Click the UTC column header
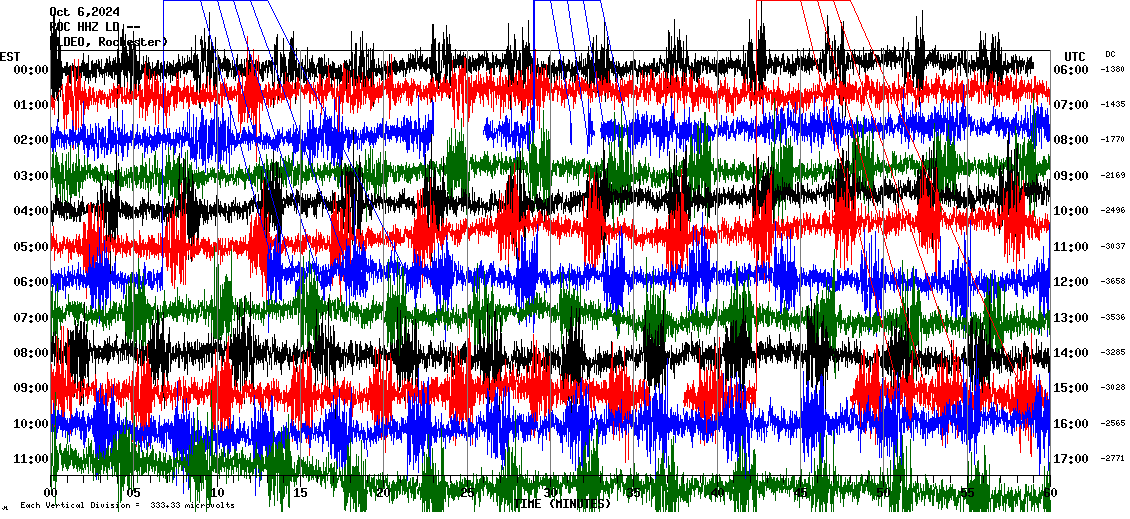This screenshot has width=1130, height=519. pos(1074,56)
